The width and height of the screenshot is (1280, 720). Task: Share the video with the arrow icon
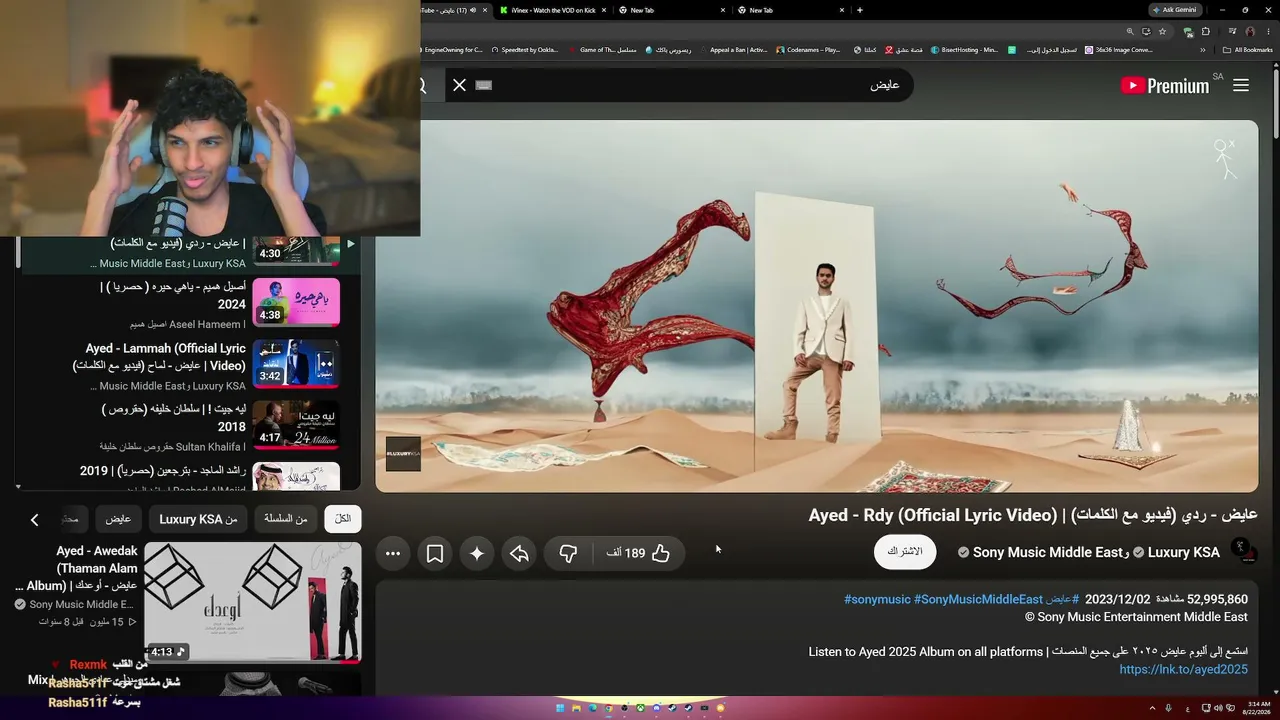point(519,553)
